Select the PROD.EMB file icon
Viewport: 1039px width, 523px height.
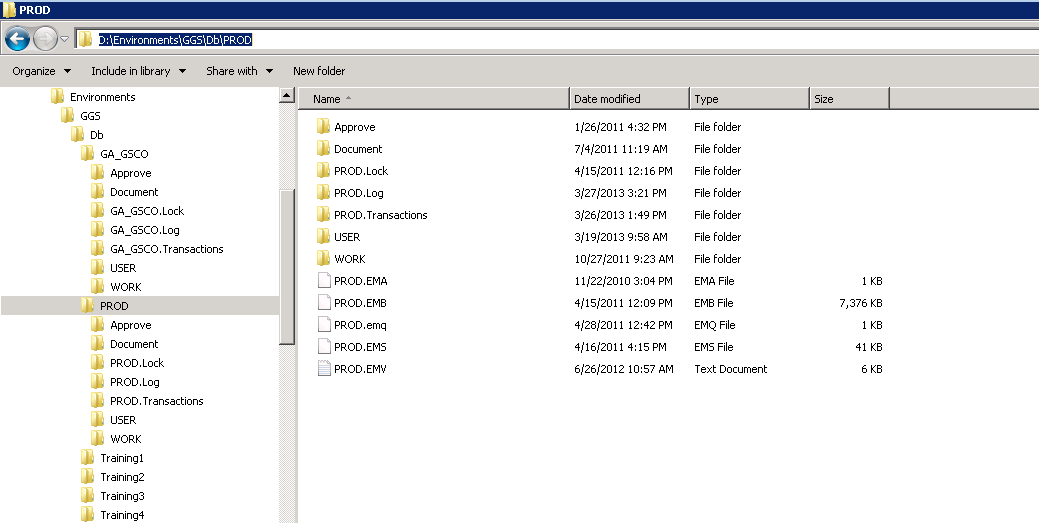coord(323,303)
